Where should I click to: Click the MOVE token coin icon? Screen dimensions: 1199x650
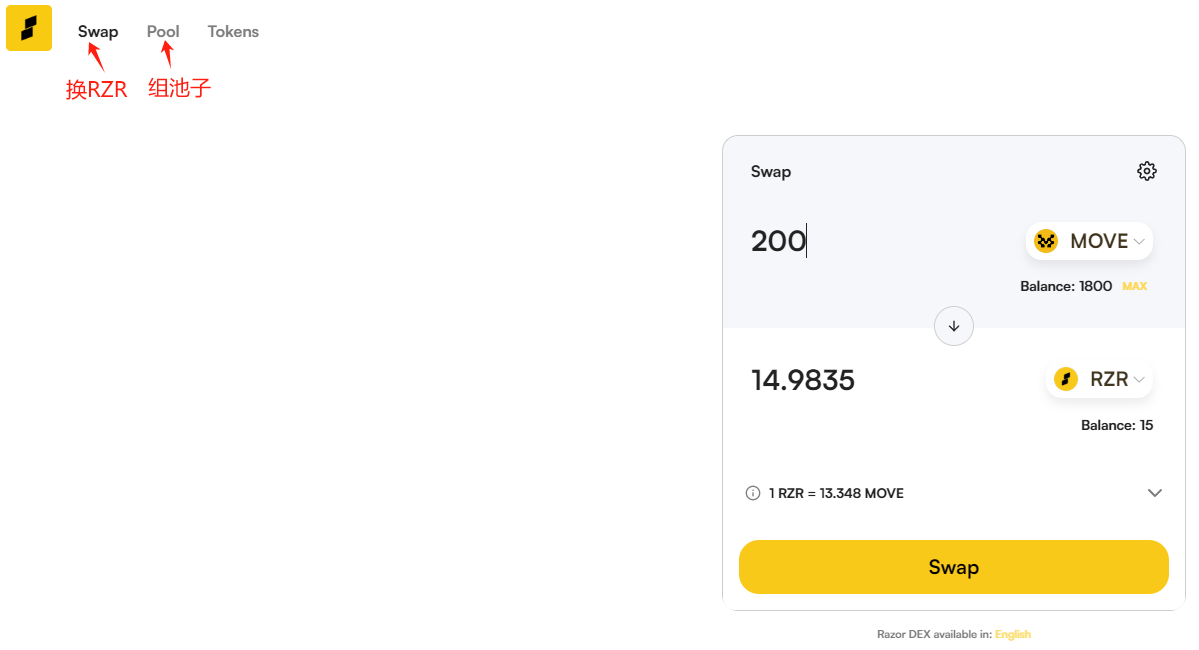pos(1045,241)
